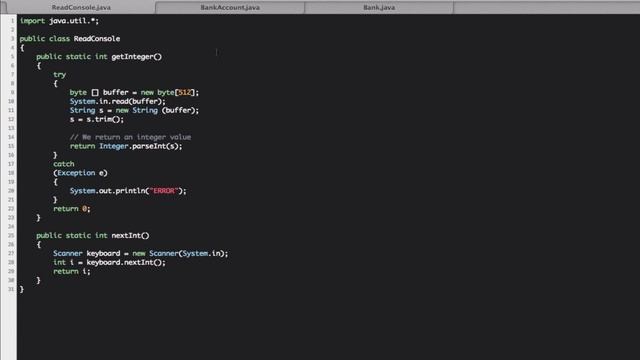Click line number 31 in gutter
640x360 pixels.
point(11,289)
